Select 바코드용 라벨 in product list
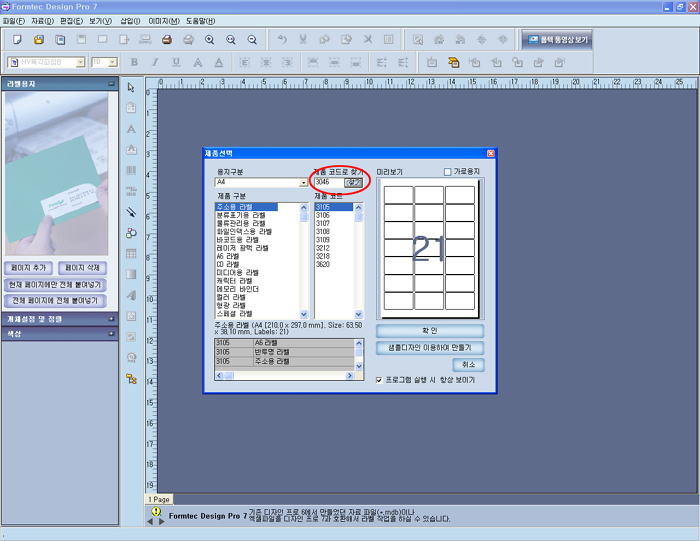This screenshot has height=541, width=700. (238, 240)
